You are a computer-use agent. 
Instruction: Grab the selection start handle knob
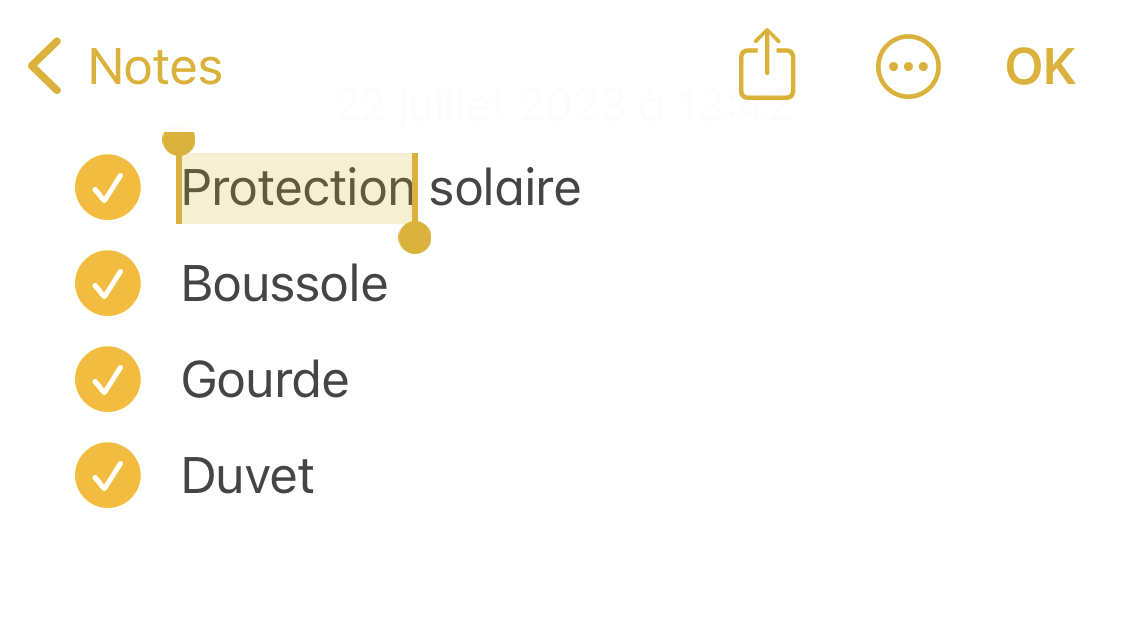(178, 141)
